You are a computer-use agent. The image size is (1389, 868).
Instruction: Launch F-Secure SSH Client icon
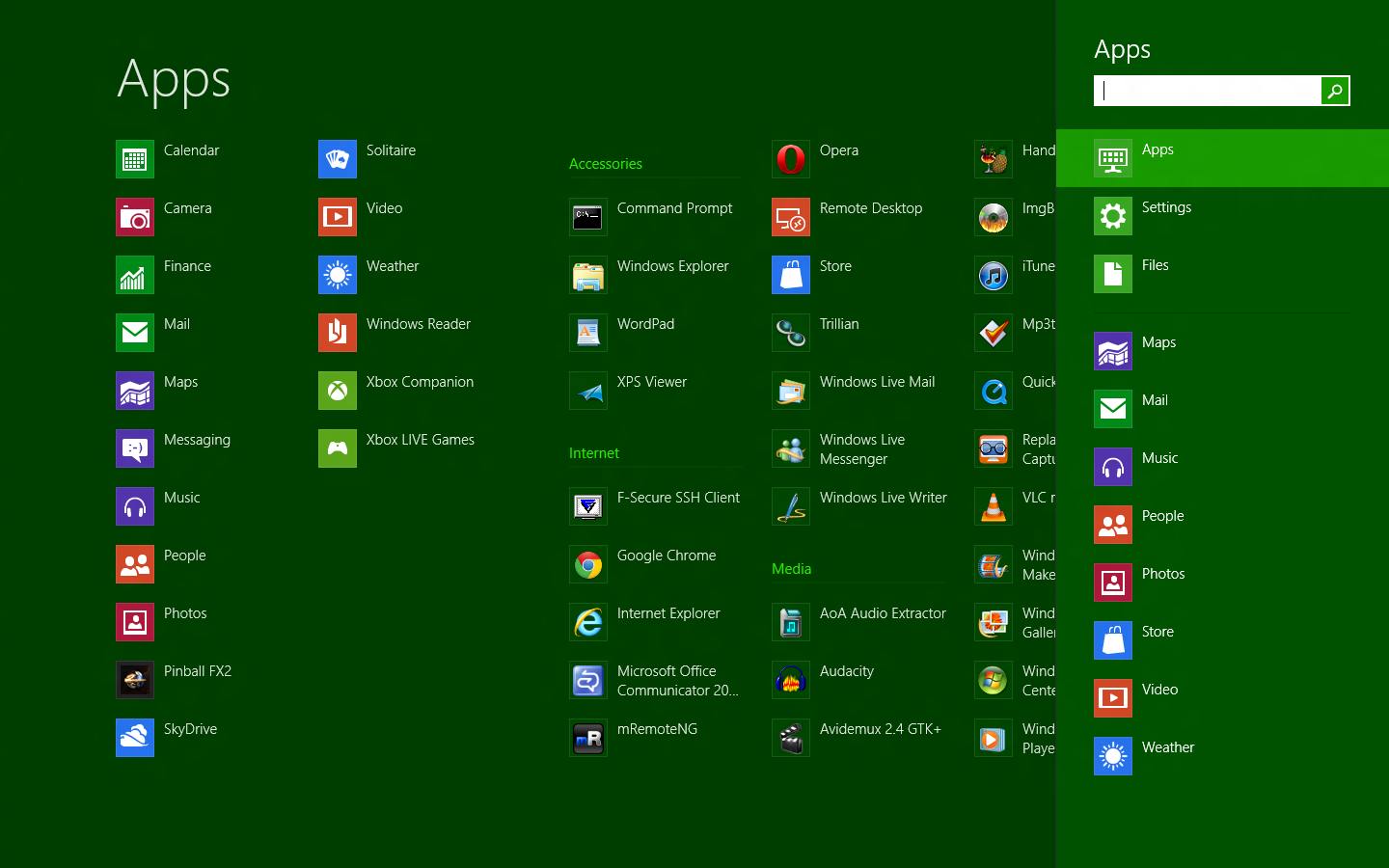(x=588, y=506)
